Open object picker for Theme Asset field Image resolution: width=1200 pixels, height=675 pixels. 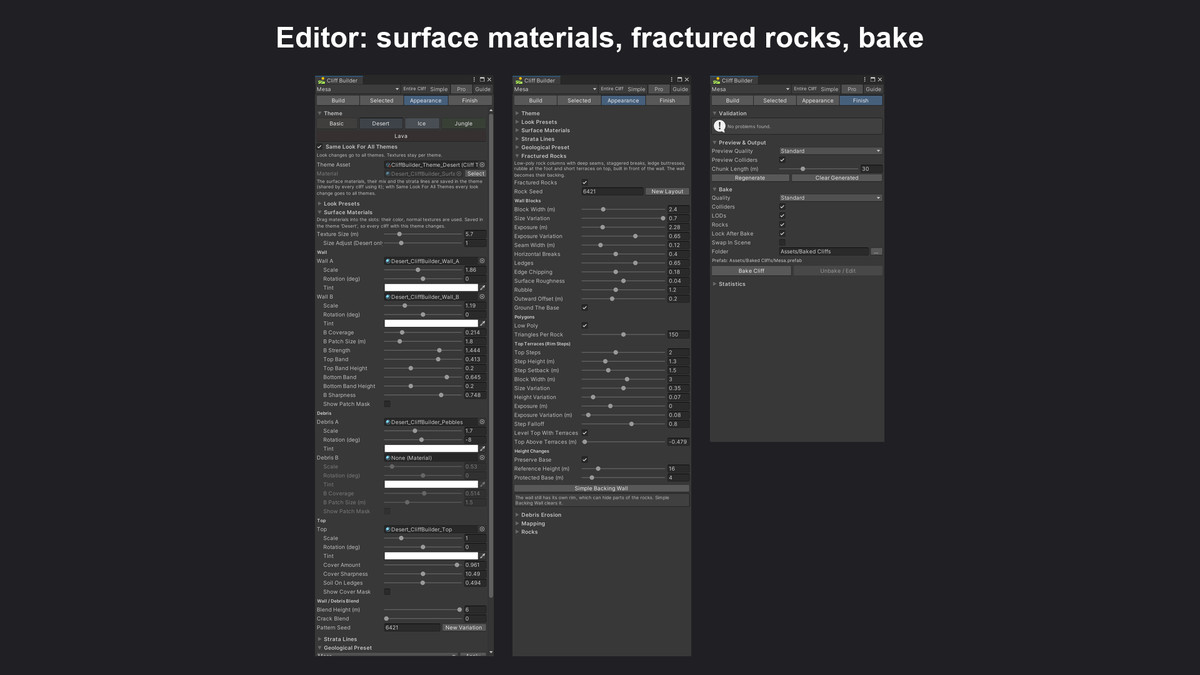pos(482,165)
